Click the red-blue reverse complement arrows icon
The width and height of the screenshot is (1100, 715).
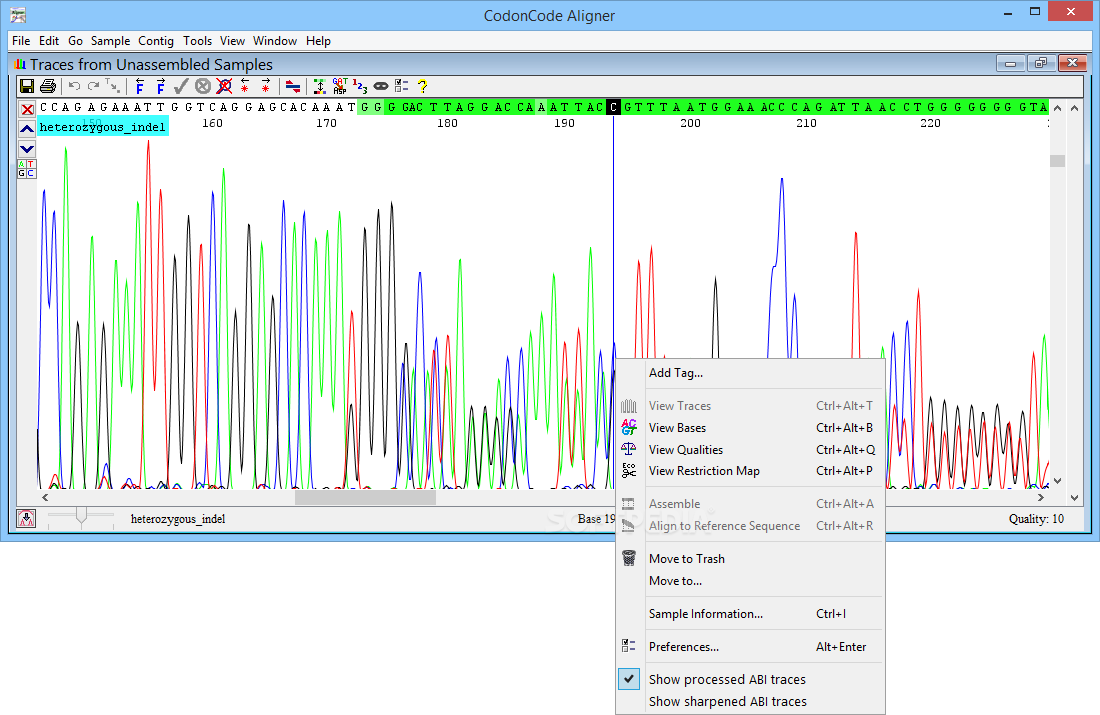(x=293, y=87)
